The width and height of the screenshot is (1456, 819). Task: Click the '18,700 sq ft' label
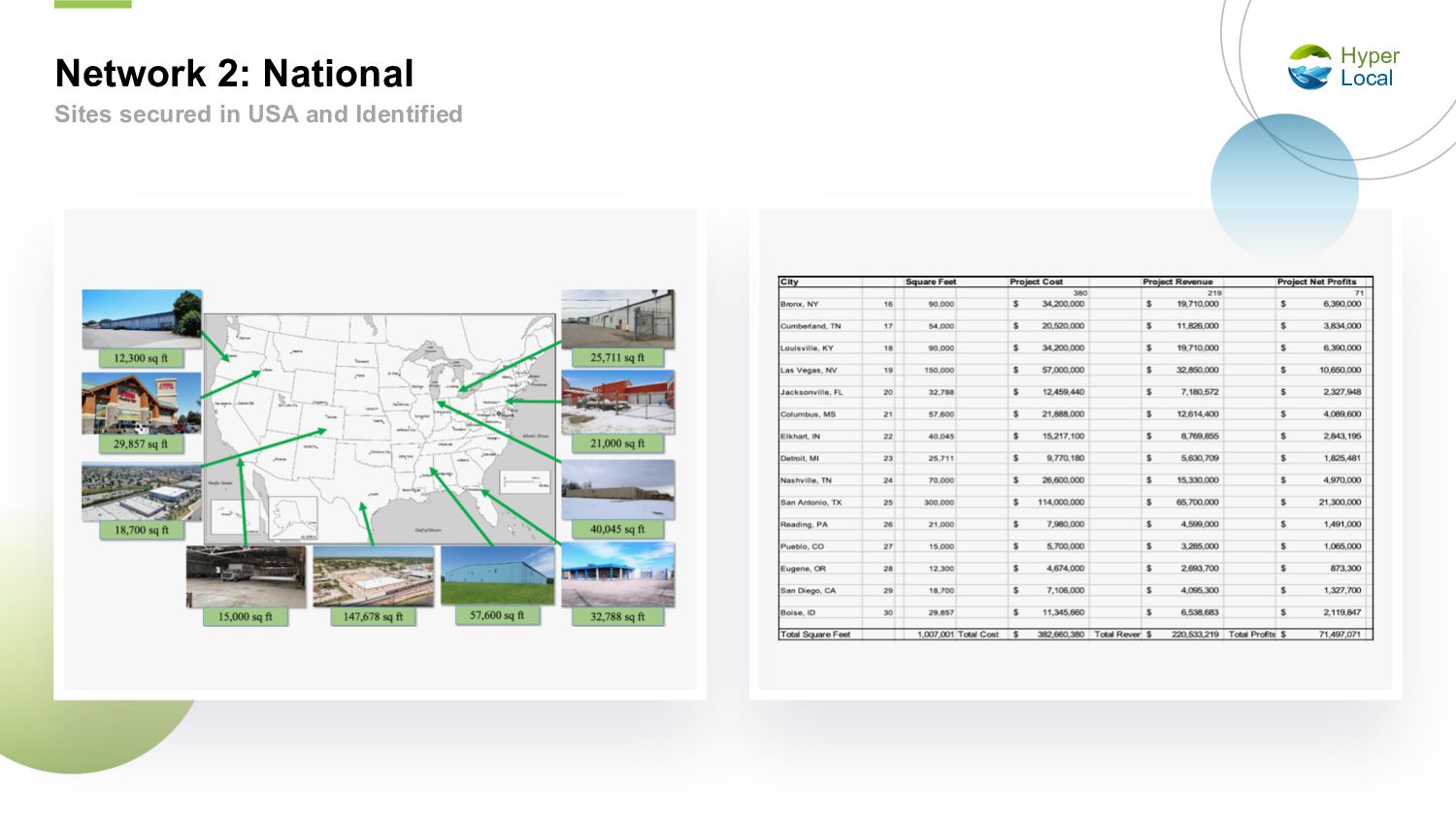142,530
